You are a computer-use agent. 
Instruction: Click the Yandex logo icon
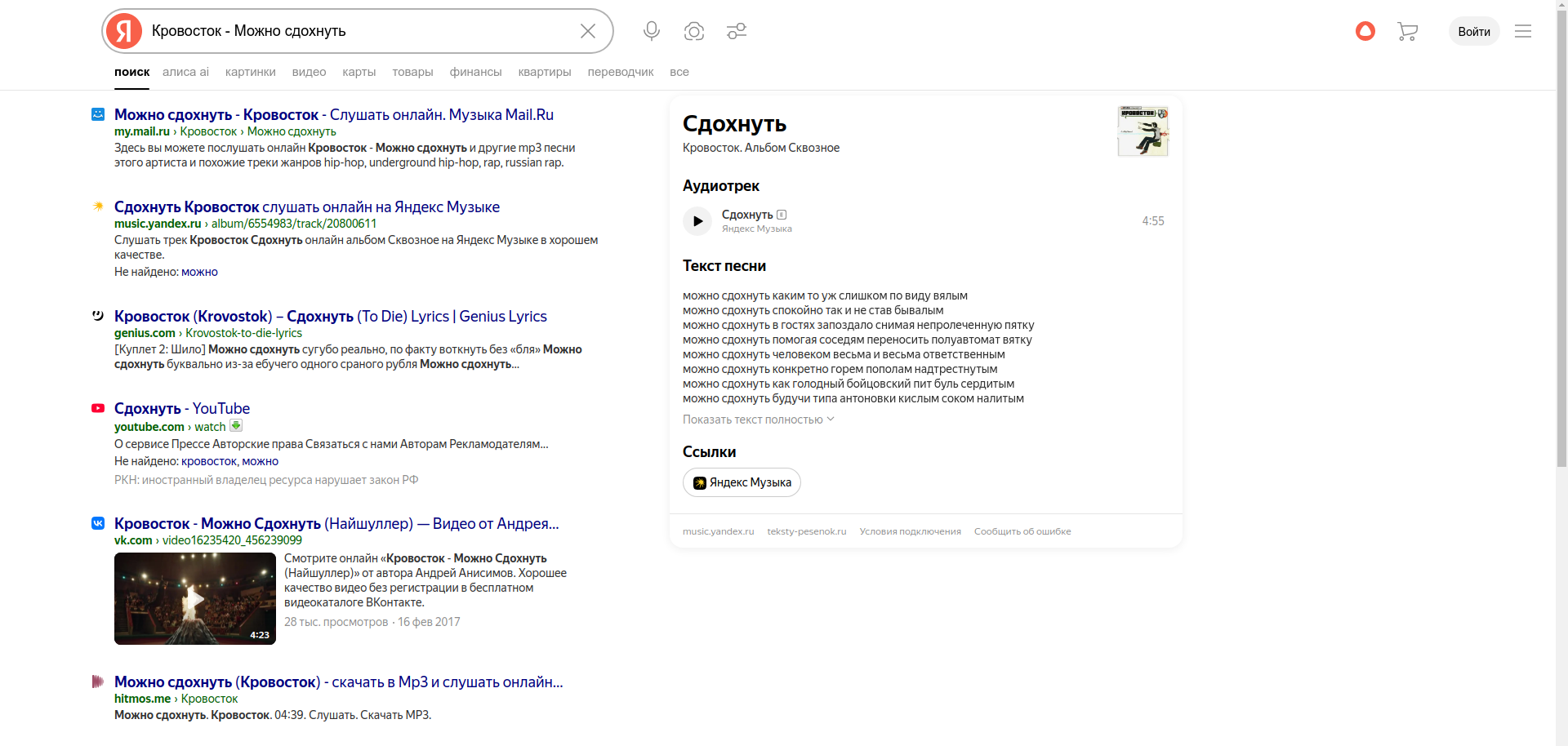coord(124,31)
